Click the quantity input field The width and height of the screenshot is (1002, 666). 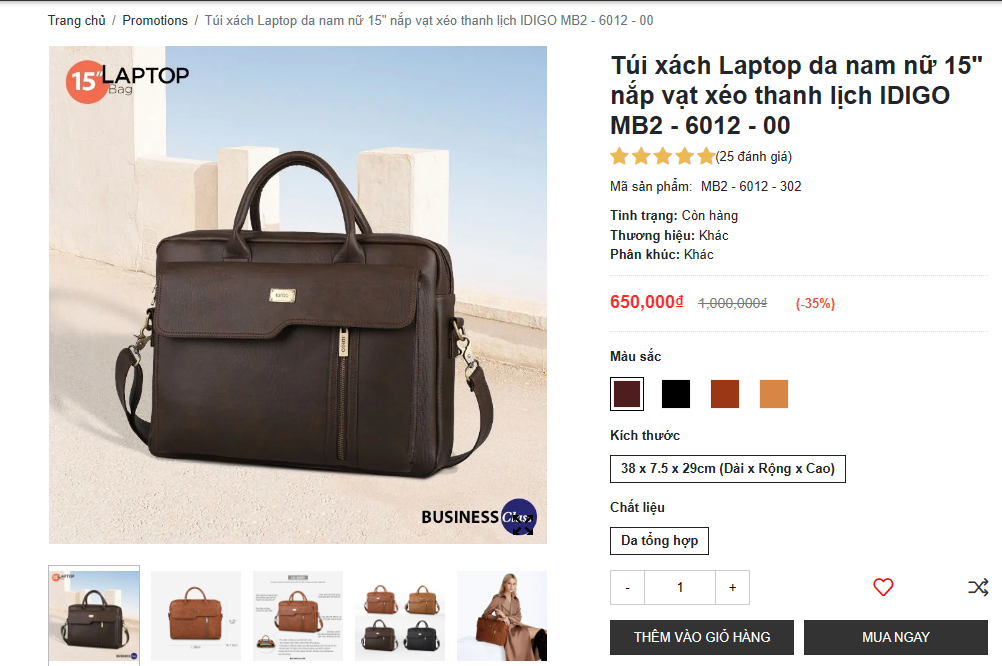680,587
